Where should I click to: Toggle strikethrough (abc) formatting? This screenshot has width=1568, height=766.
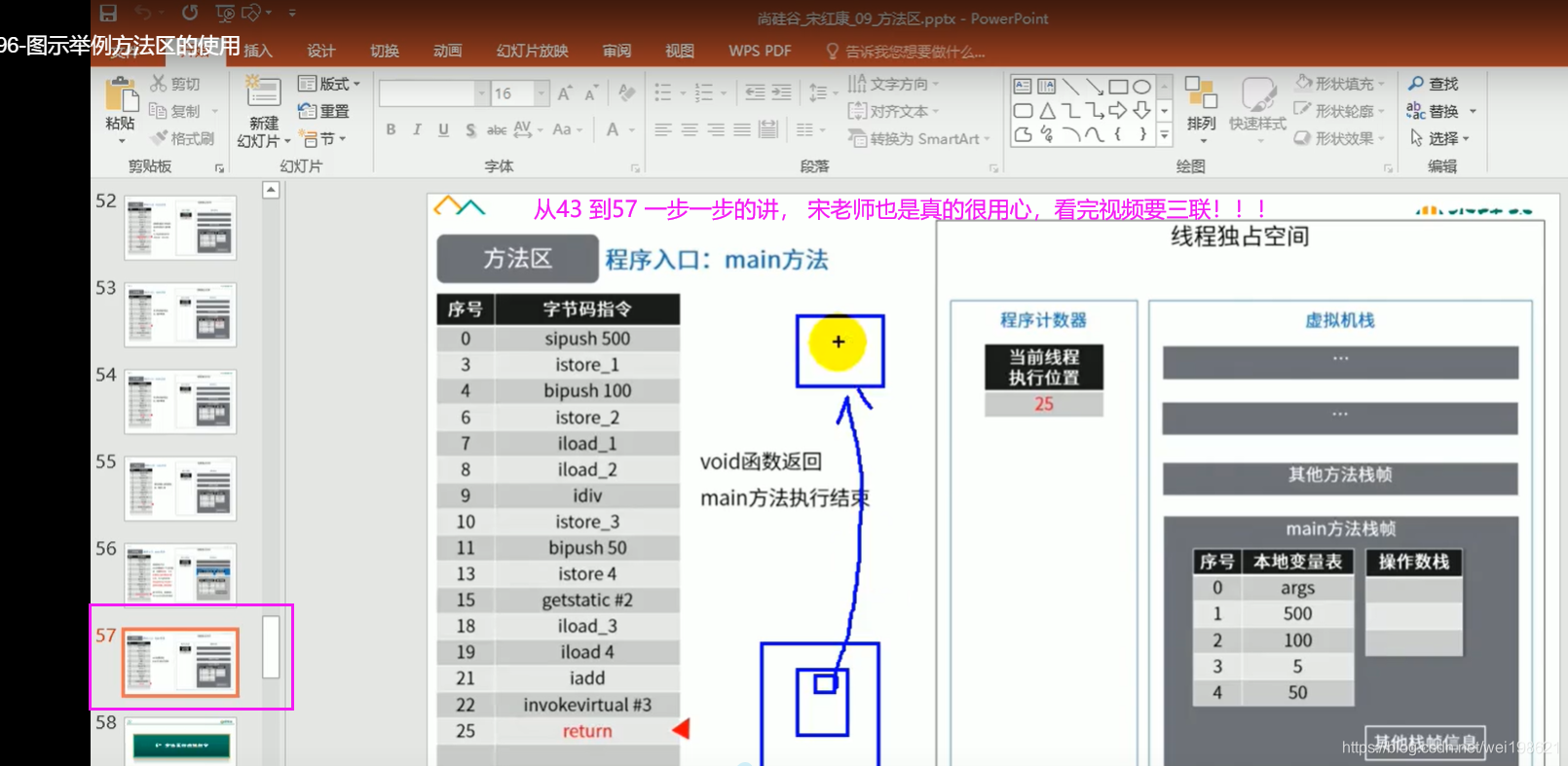click(497, 129)
